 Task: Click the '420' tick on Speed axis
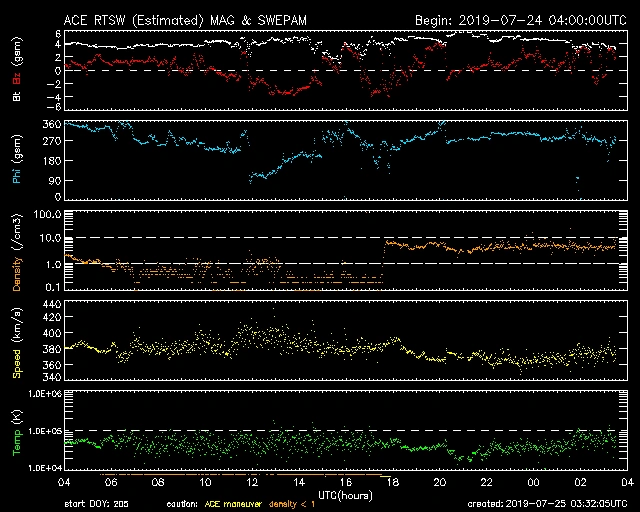point(52,317)
